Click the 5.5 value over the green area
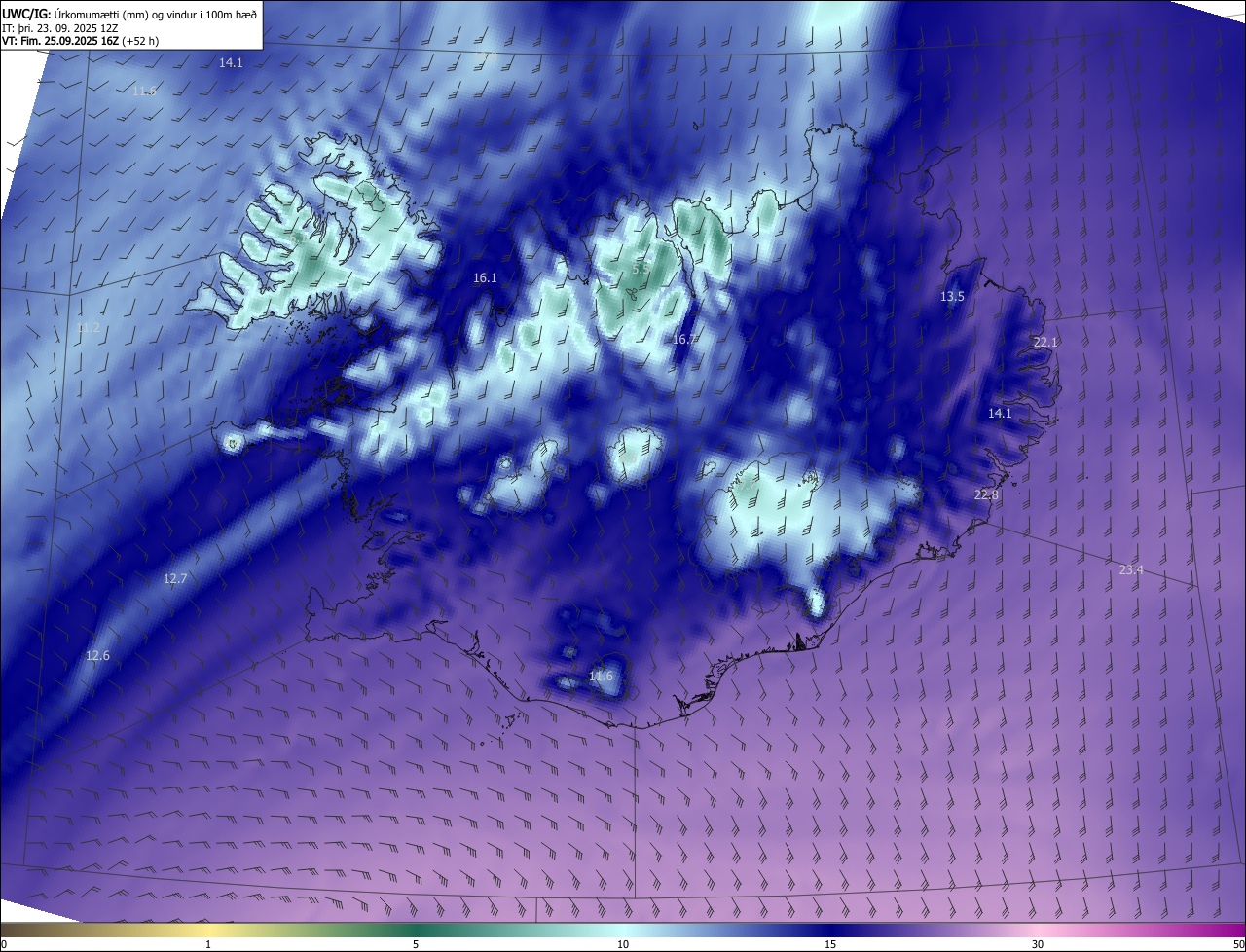This screenshot has width=1246, height=952. tap(641, 269)
